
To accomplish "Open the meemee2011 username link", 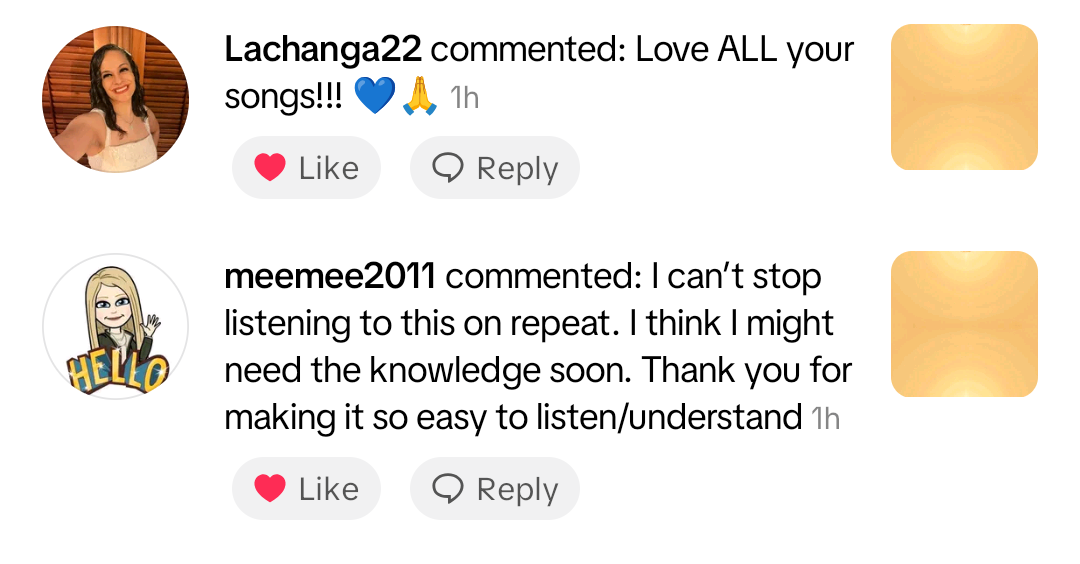I will pyautogui.click(x=332, y=277).
